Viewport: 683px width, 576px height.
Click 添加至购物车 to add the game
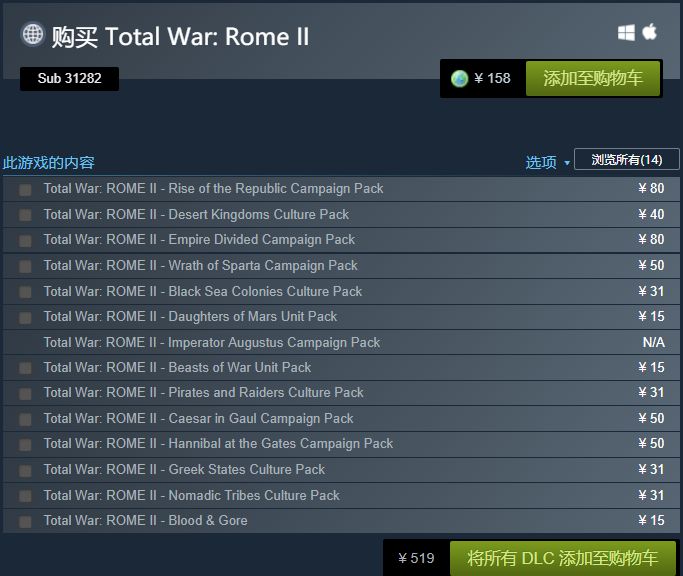click(x=593, y=78)
